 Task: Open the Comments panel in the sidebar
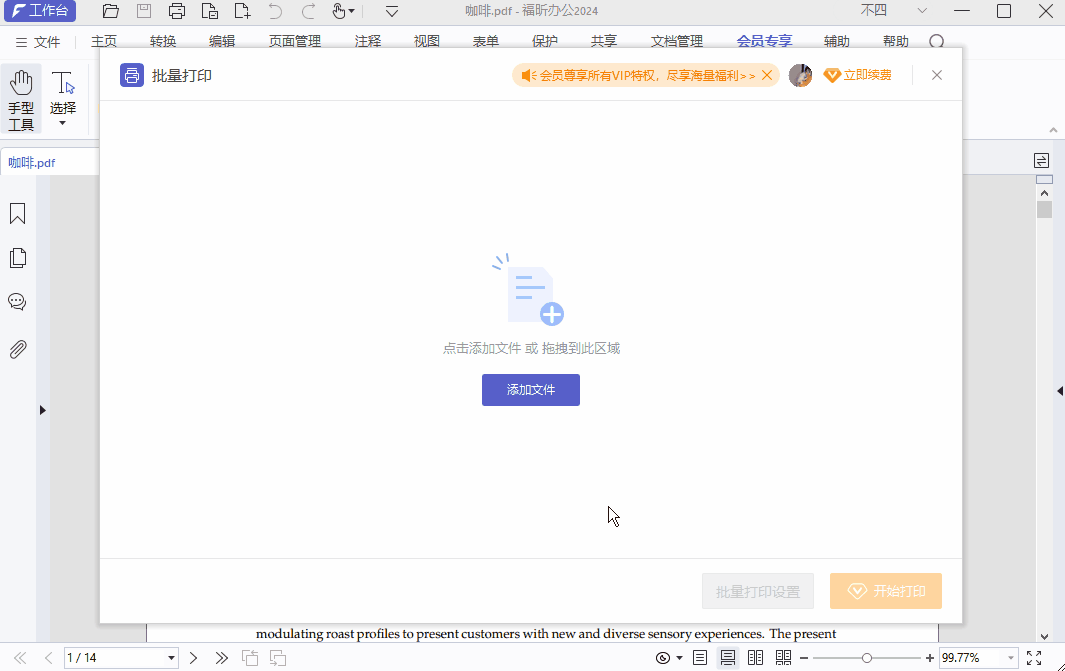coord(18,302)
